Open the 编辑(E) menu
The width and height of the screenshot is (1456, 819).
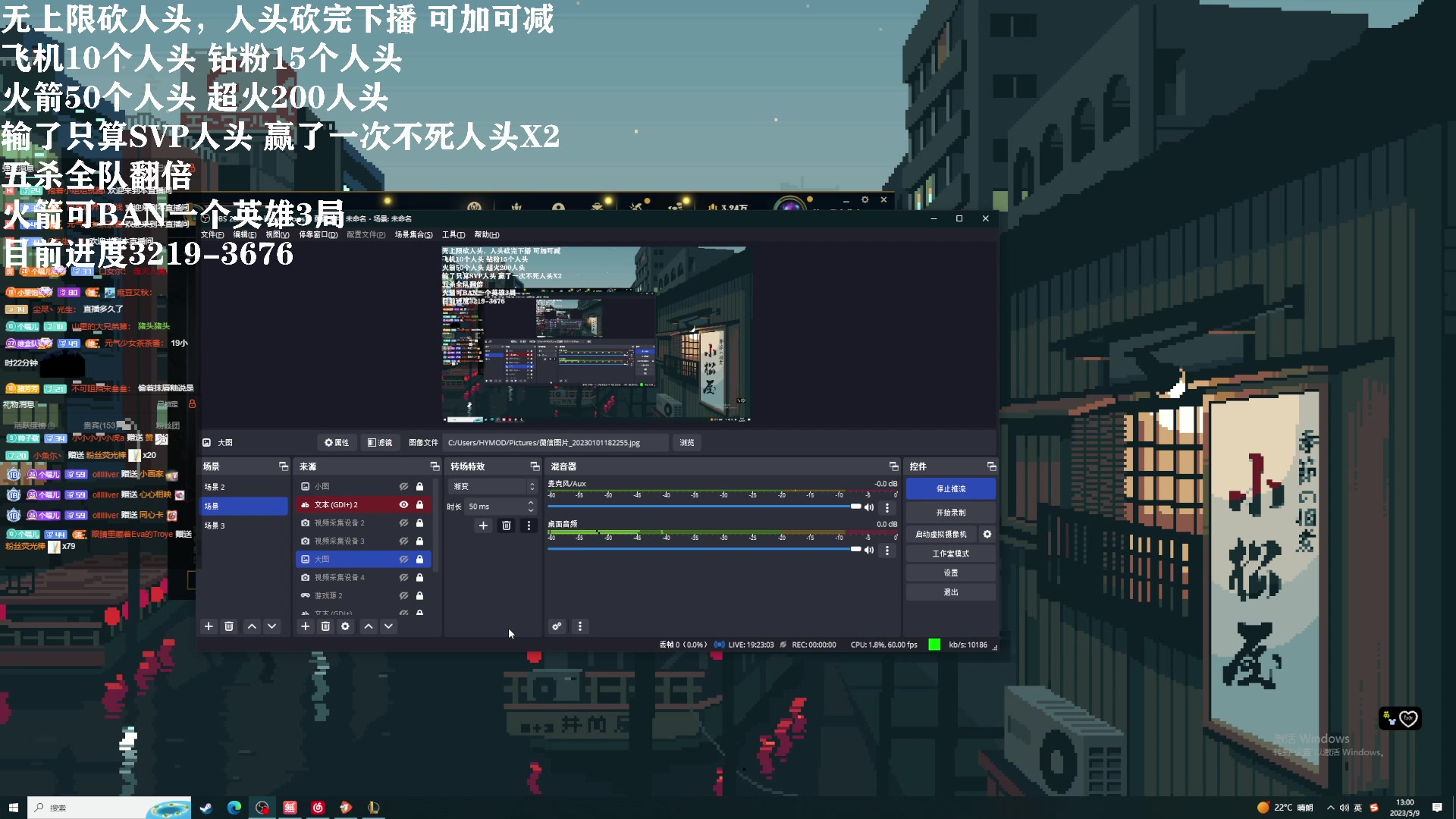tap(244, 235)
